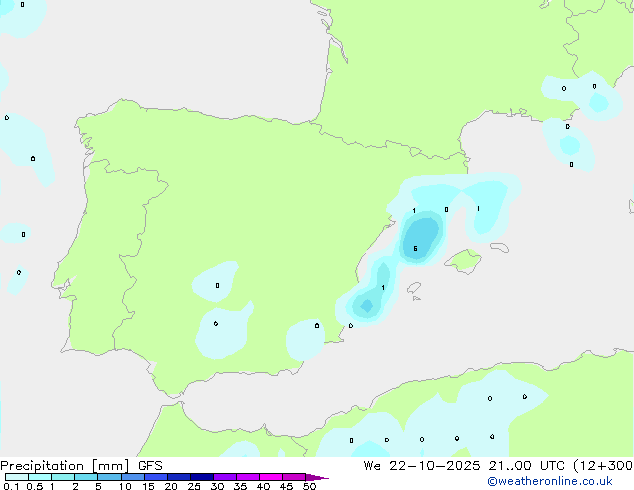This screenshot has height=490, width=634.
Task: Choose the 45–50 mm legend swatch
Action: [x=294, y=477]
